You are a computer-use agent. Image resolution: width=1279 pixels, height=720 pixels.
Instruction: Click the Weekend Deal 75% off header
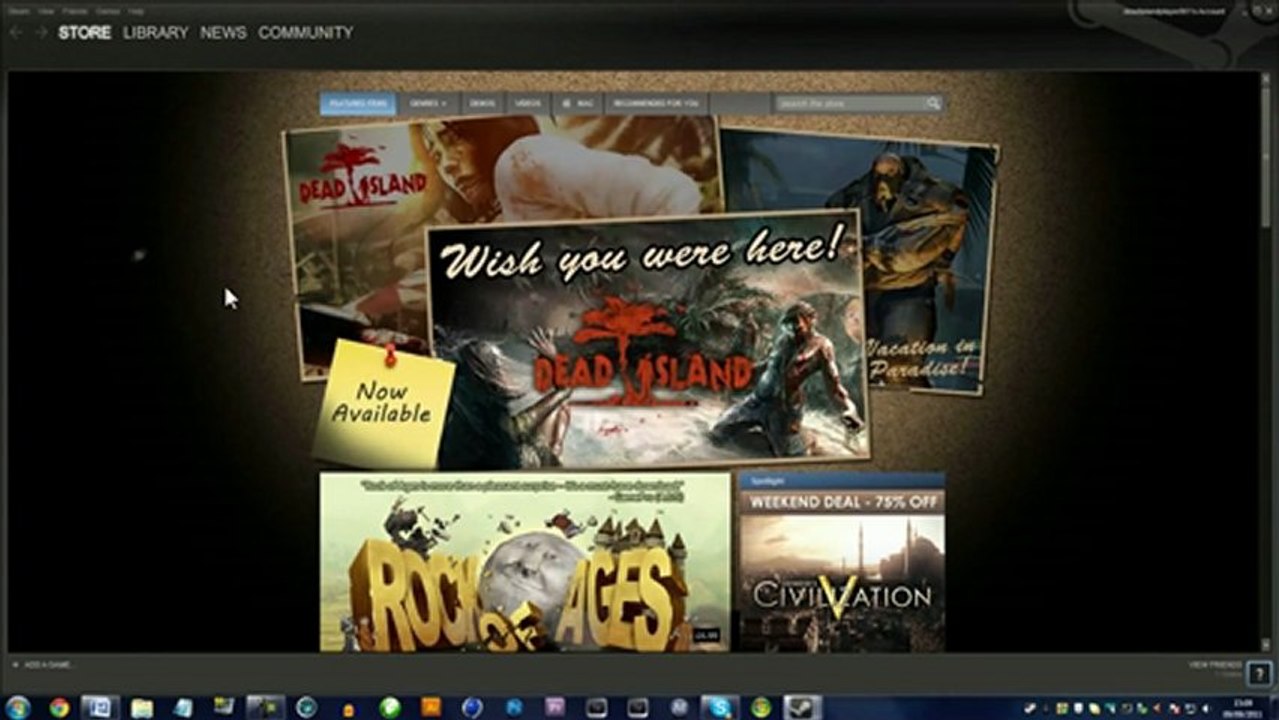pyautogui.click(x=841, y=502)
